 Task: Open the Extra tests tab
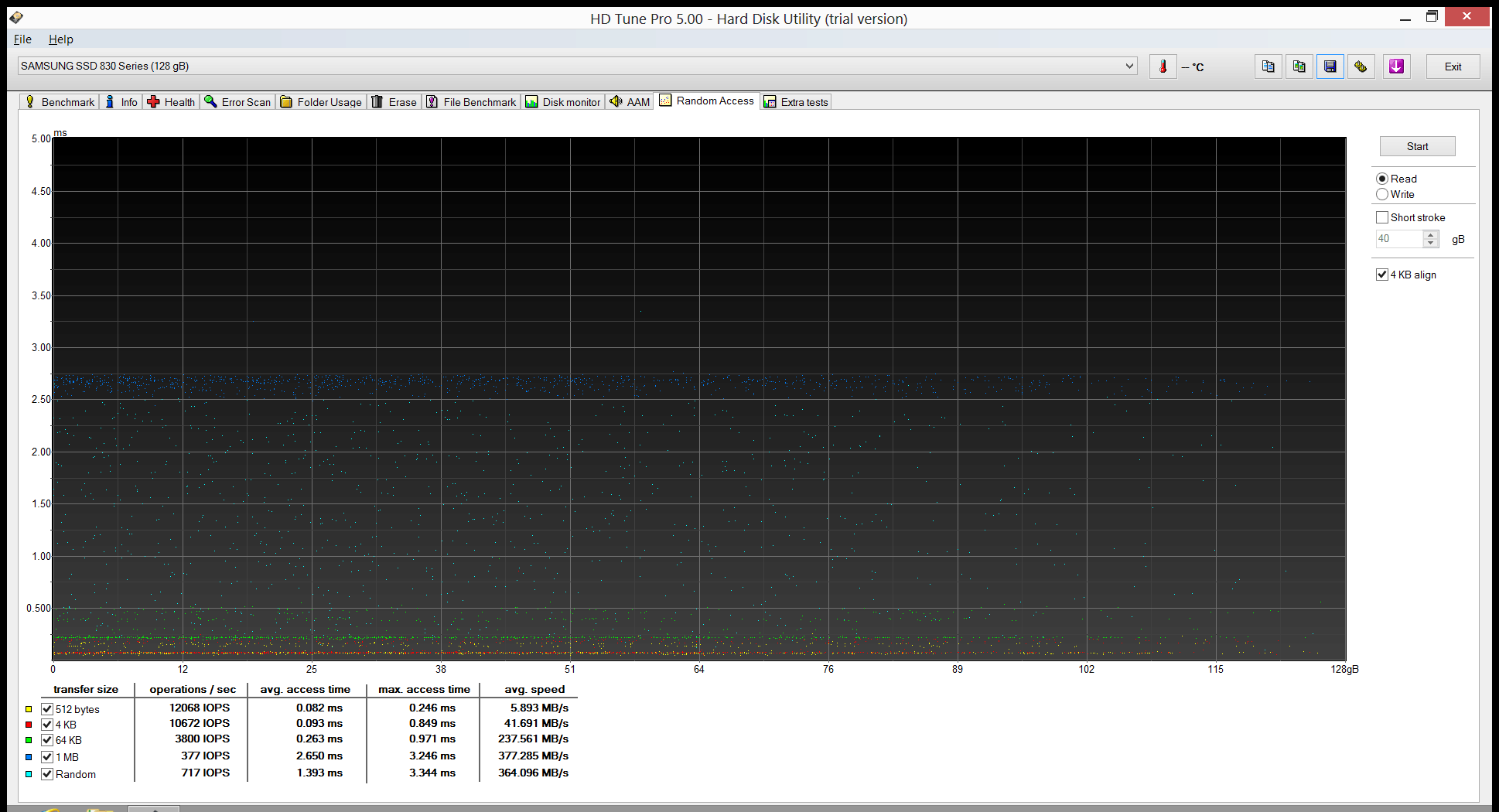tap(796, 102)
